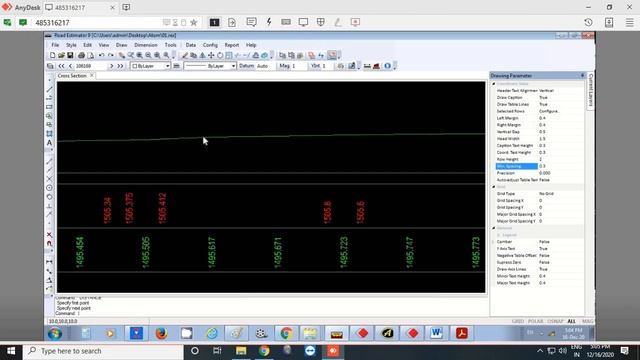Click the AnyDesk lightning actions icon
Screen dimensions: 640x360
point(269,22)
